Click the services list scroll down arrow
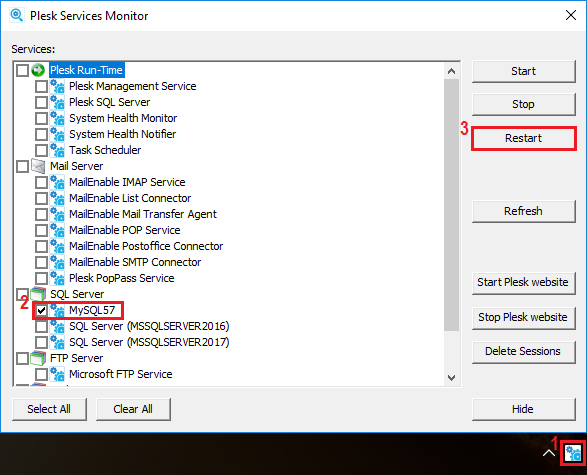The image size is (587, 475). tap(451, 378)
